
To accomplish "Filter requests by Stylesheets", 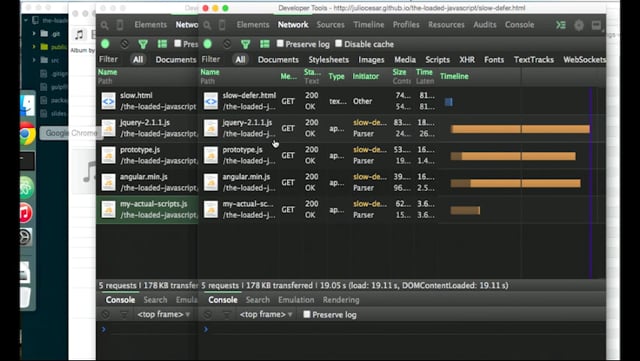I will 329,60.
